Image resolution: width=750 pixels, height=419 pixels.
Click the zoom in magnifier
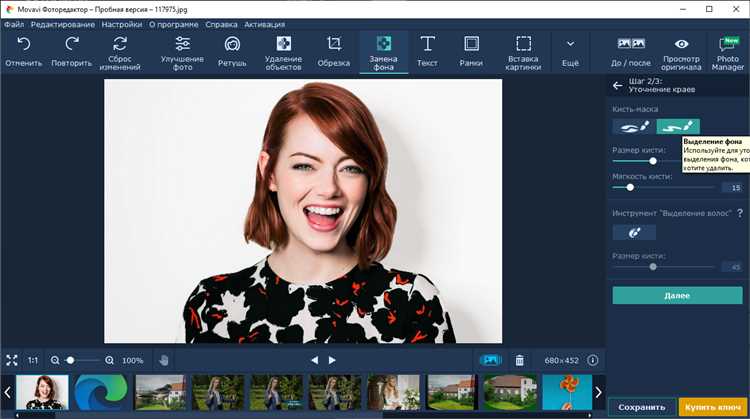click(x=110, y=360)
